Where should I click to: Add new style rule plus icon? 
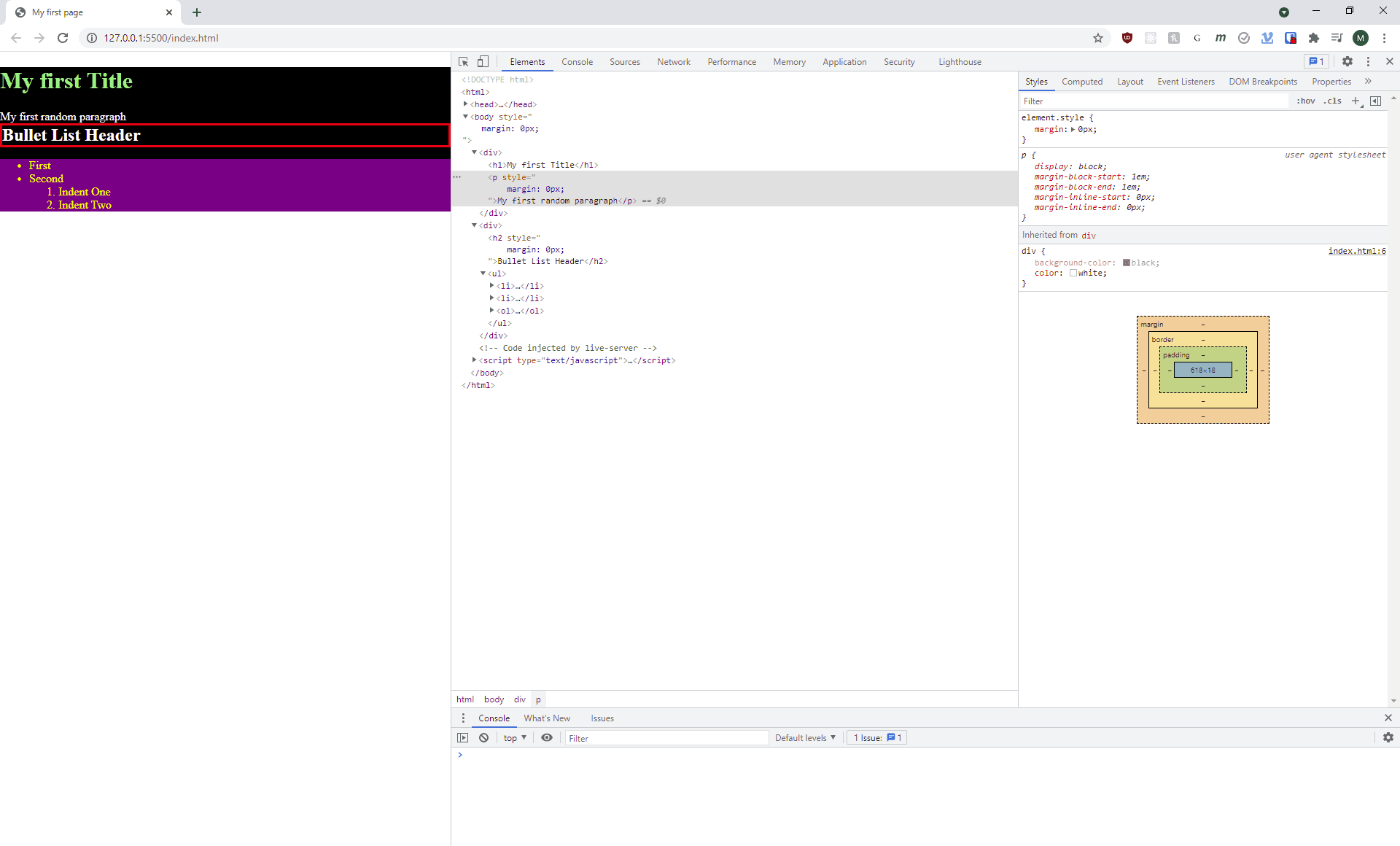1356,101
